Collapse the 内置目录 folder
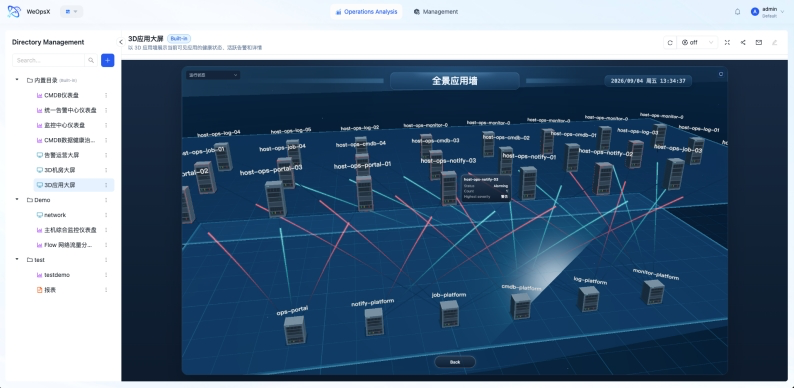 pos(17,80)
